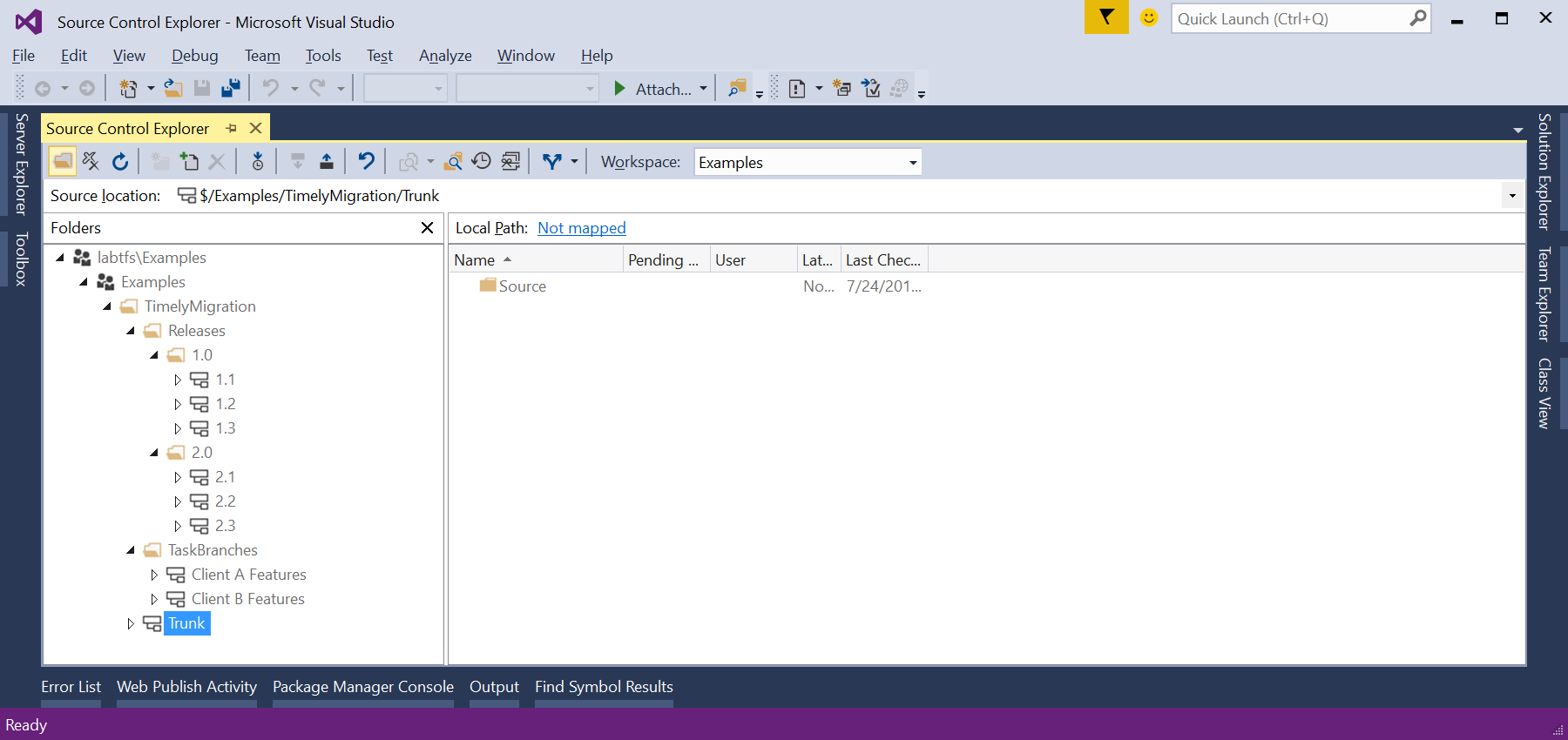
Task: Pin the Source Control Explorer tab
Action: pyautogui.click(x=232, y=128)
